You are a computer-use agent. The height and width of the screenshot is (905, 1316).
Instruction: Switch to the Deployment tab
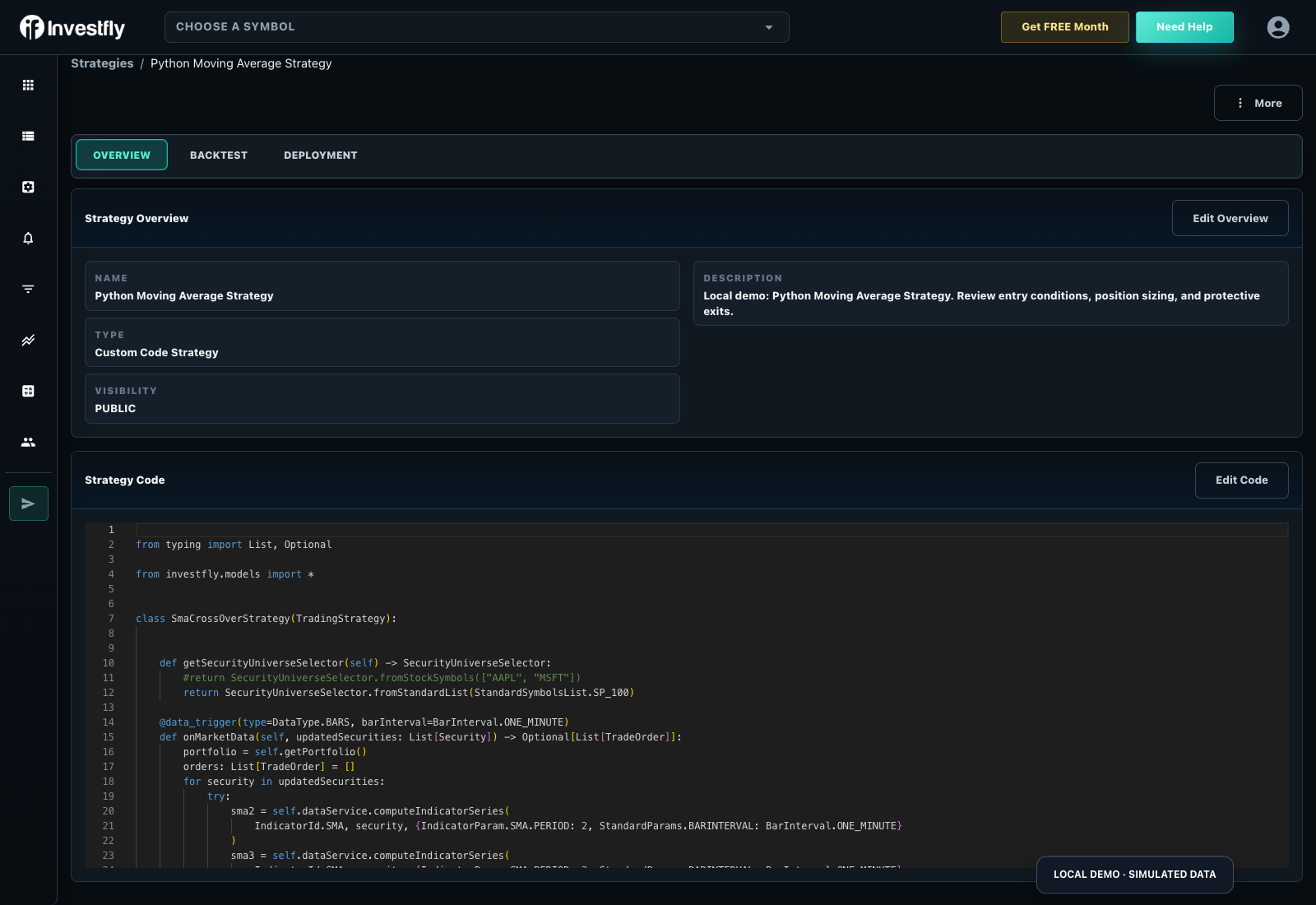(x=321, y=155)
